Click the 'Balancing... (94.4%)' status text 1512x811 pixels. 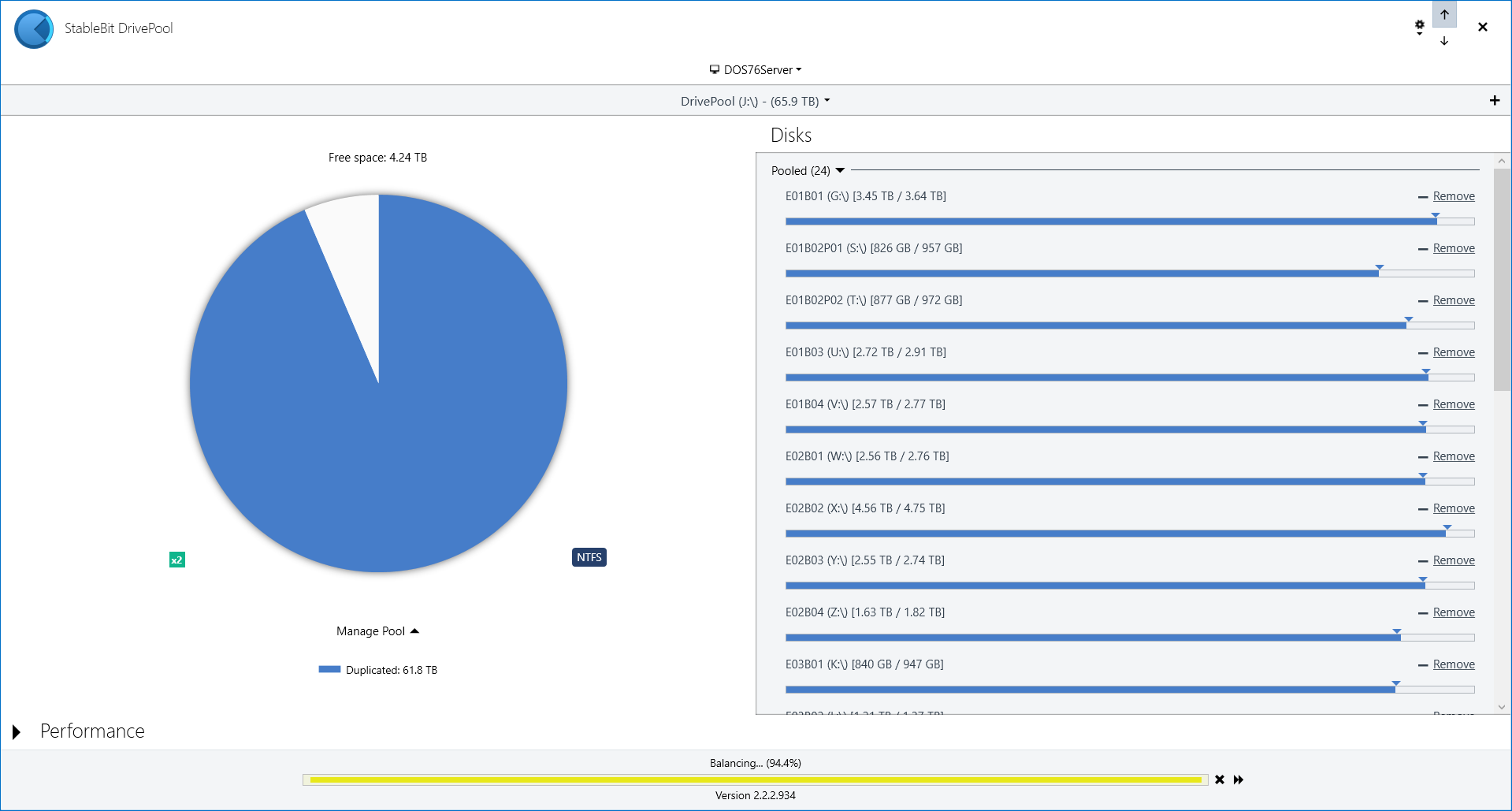click(755, 763)
